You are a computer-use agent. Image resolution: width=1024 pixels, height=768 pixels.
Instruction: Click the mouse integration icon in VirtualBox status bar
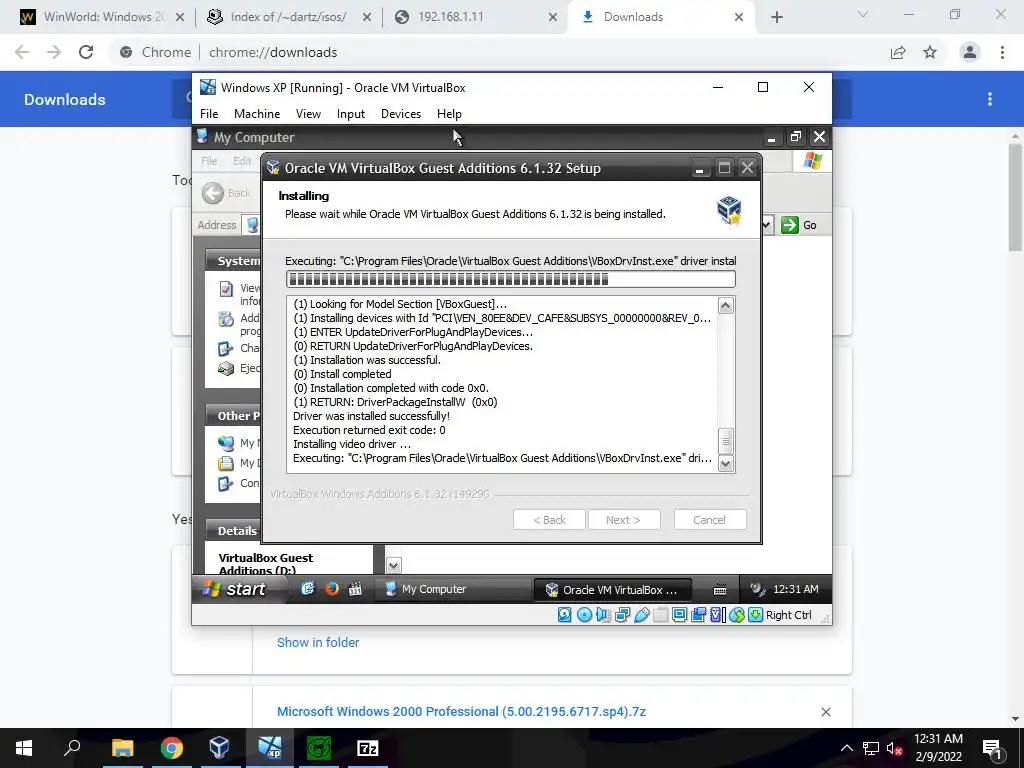pyautogui.click(x=737, y=615)
